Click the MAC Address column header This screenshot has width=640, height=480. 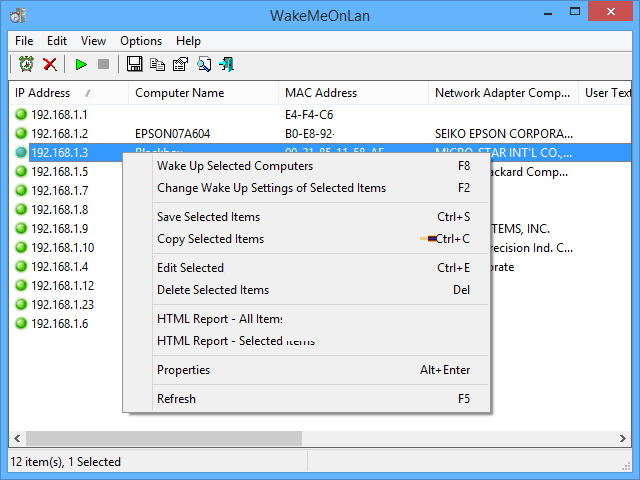pos(321,93)
